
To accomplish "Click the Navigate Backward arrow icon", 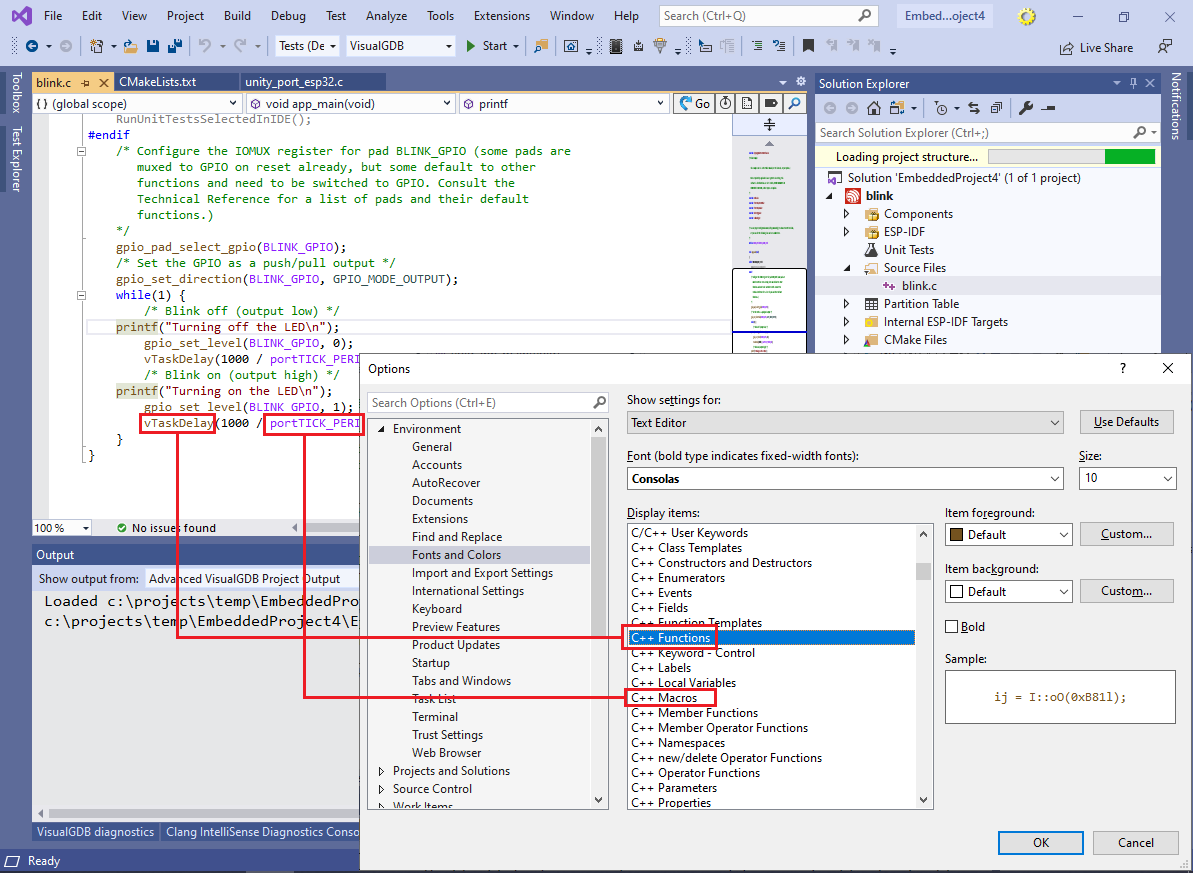I will [x=32, y=46].
